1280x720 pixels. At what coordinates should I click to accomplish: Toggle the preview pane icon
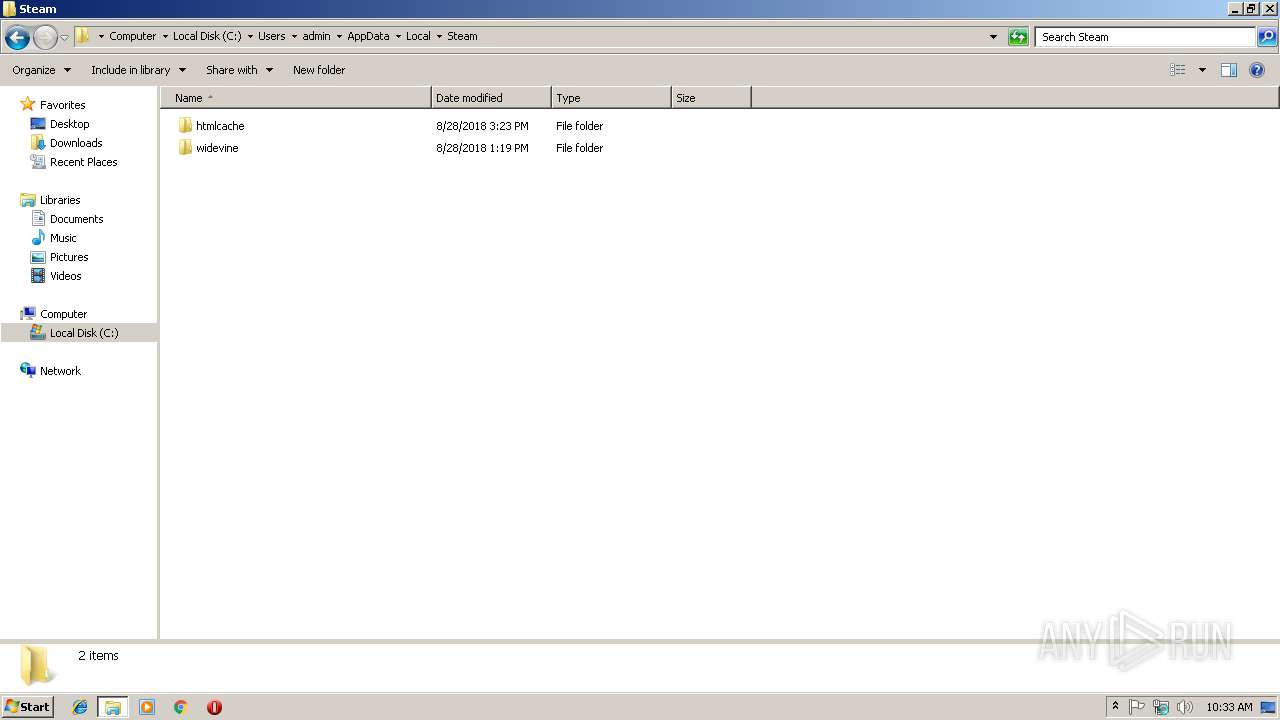tap(1229, 70)
